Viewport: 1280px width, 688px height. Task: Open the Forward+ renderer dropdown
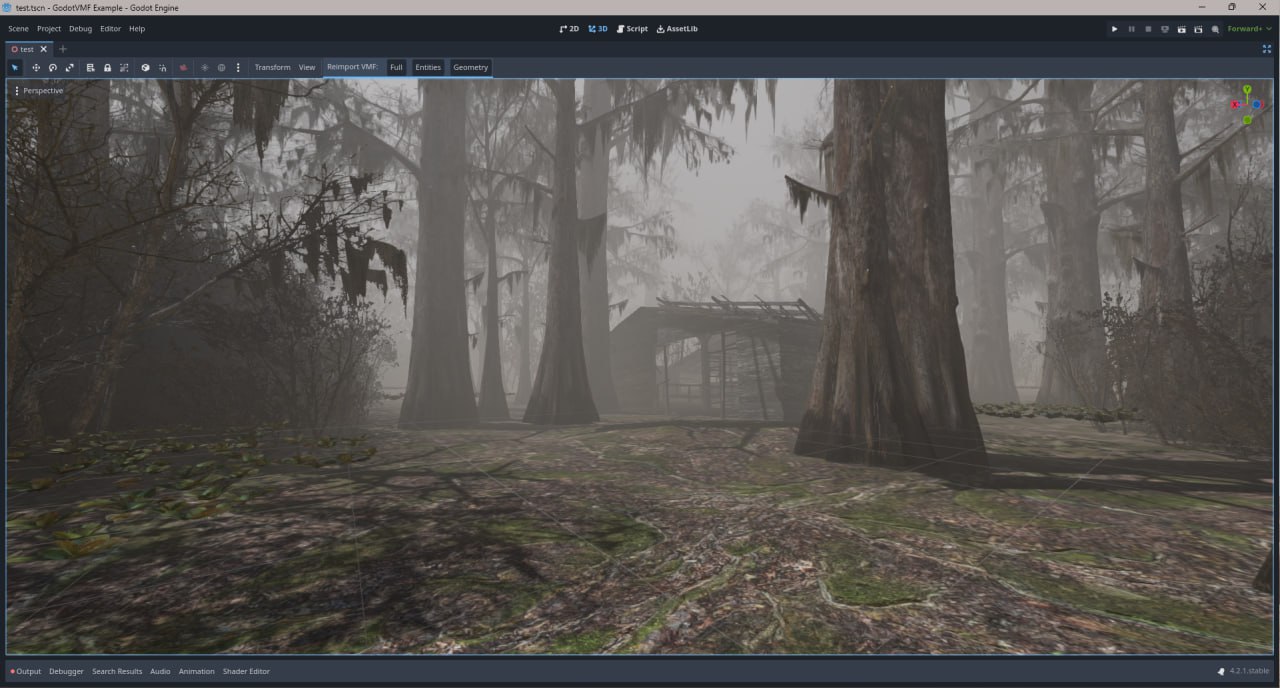pos(1250,29)
